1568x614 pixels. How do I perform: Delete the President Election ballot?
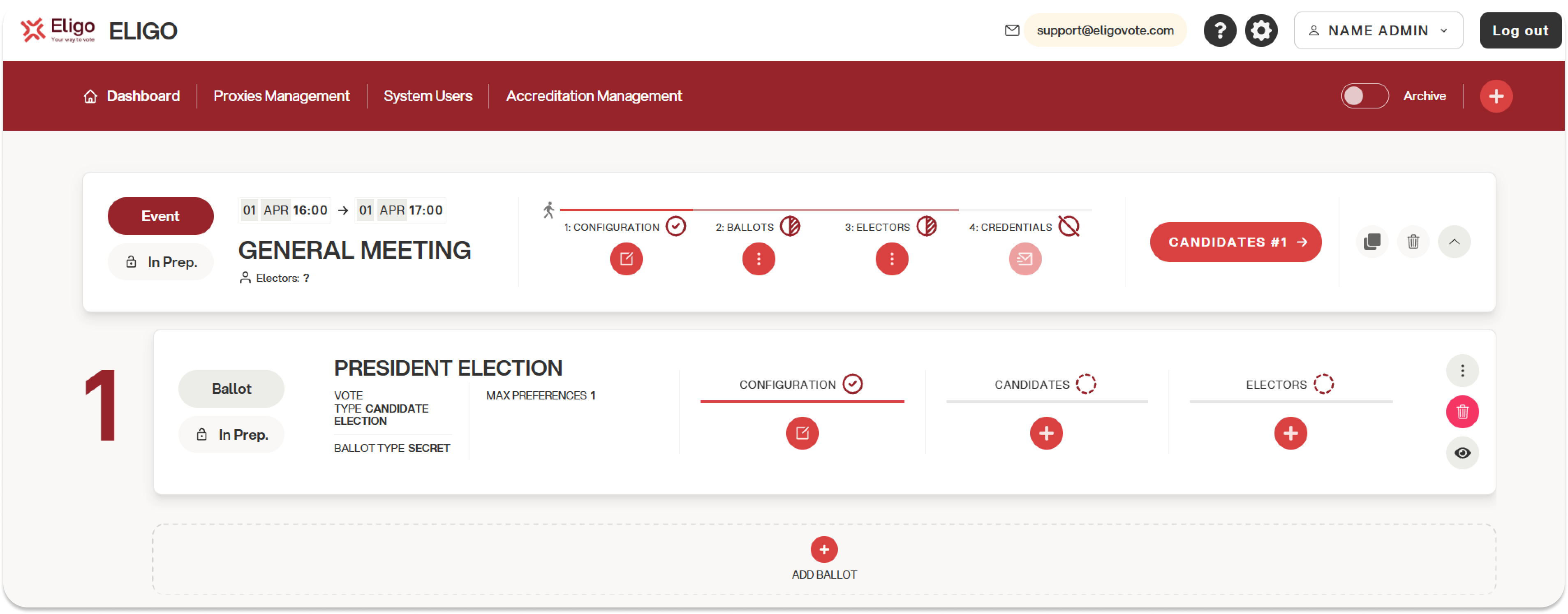1462,412
